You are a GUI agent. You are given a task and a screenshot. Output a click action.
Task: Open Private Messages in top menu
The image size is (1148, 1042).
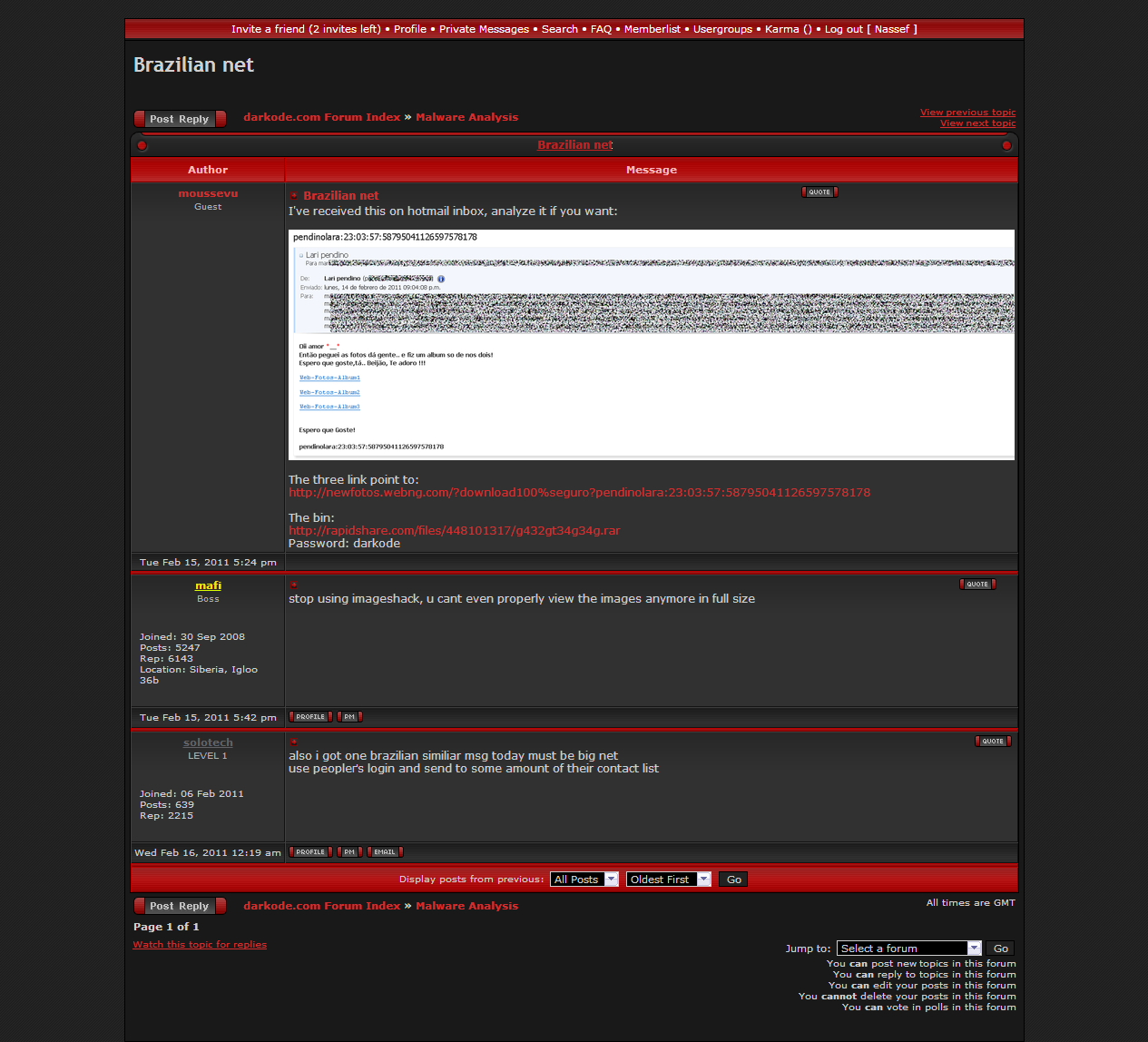(x=484, y=29)
